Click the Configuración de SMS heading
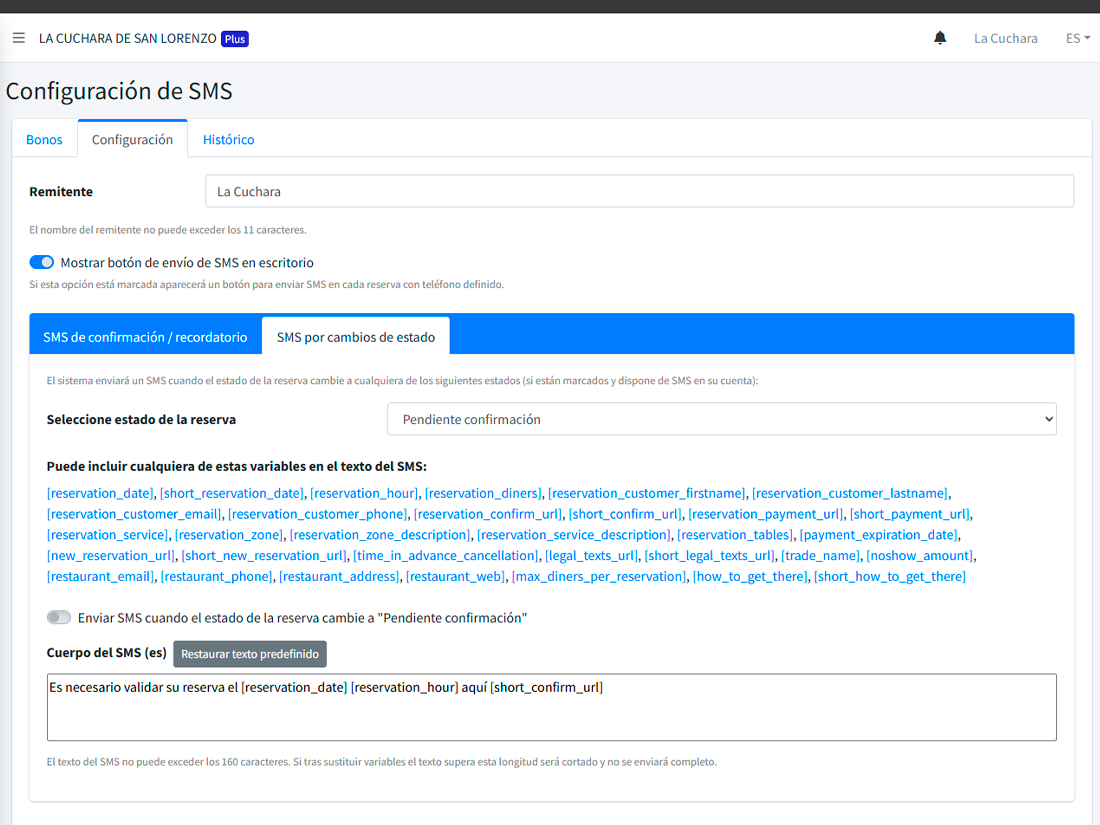 pyautogui.click(x=119, y=91)
